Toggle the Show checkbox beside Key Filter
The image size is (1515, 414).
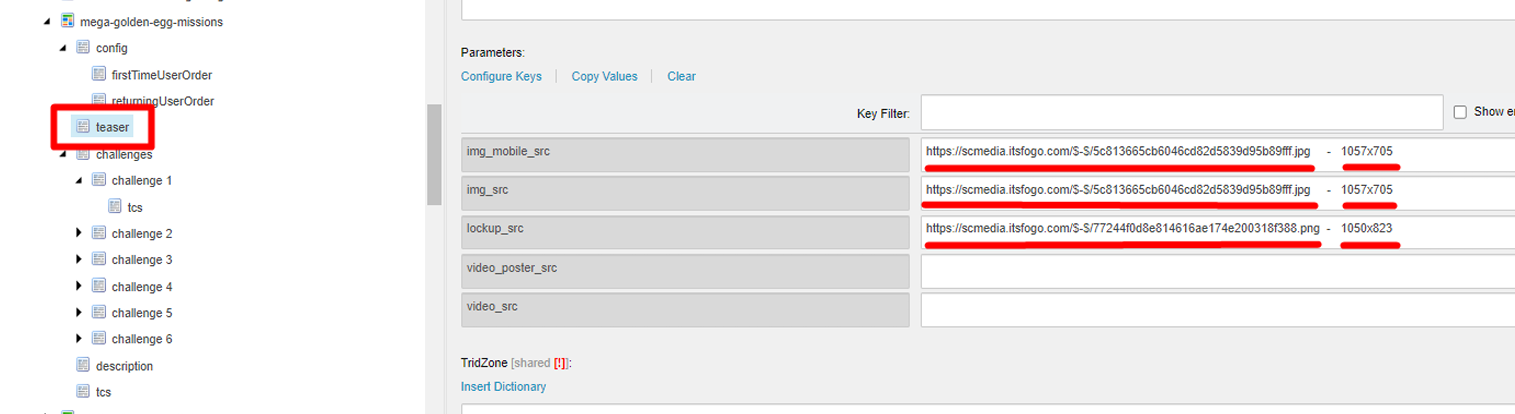pos(1460,112)
